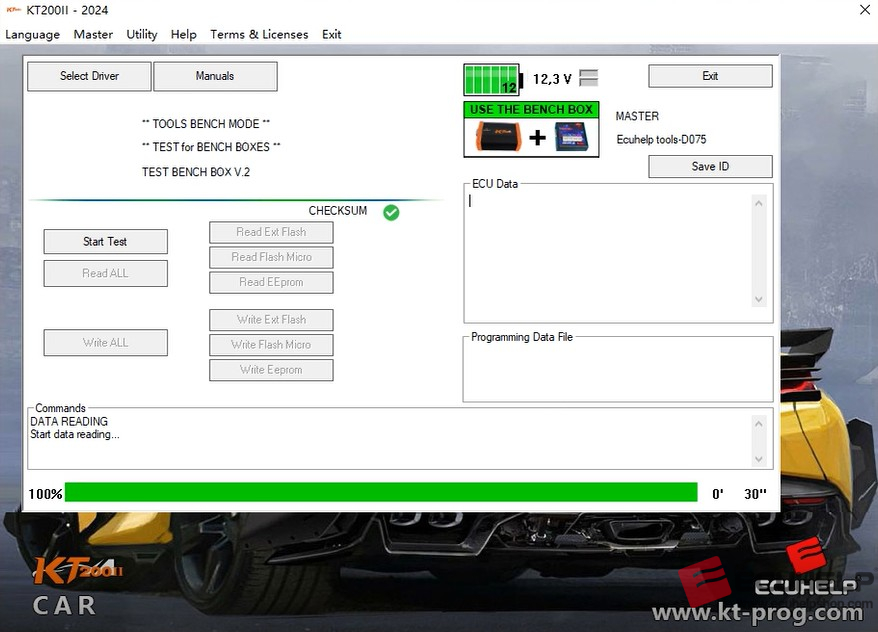Click the USE THE BENCH BOX banner
The height and width of the screenshot is (632, 878).
pyautogui.click(x=531, y=109)
